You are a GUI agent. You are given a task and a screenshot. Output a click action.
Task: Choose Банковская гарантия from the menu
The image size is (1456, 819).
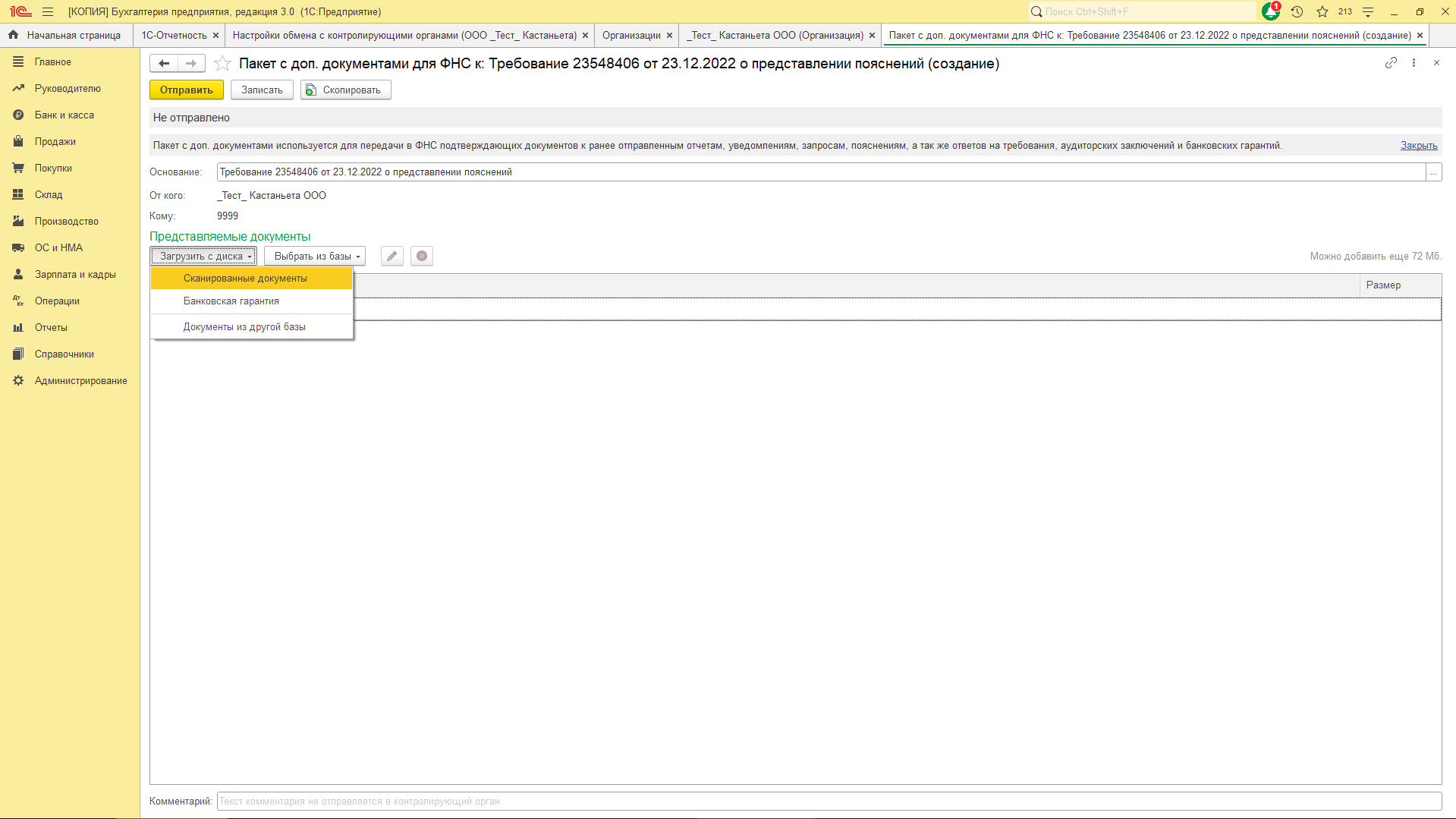click(x=231, y=301)
